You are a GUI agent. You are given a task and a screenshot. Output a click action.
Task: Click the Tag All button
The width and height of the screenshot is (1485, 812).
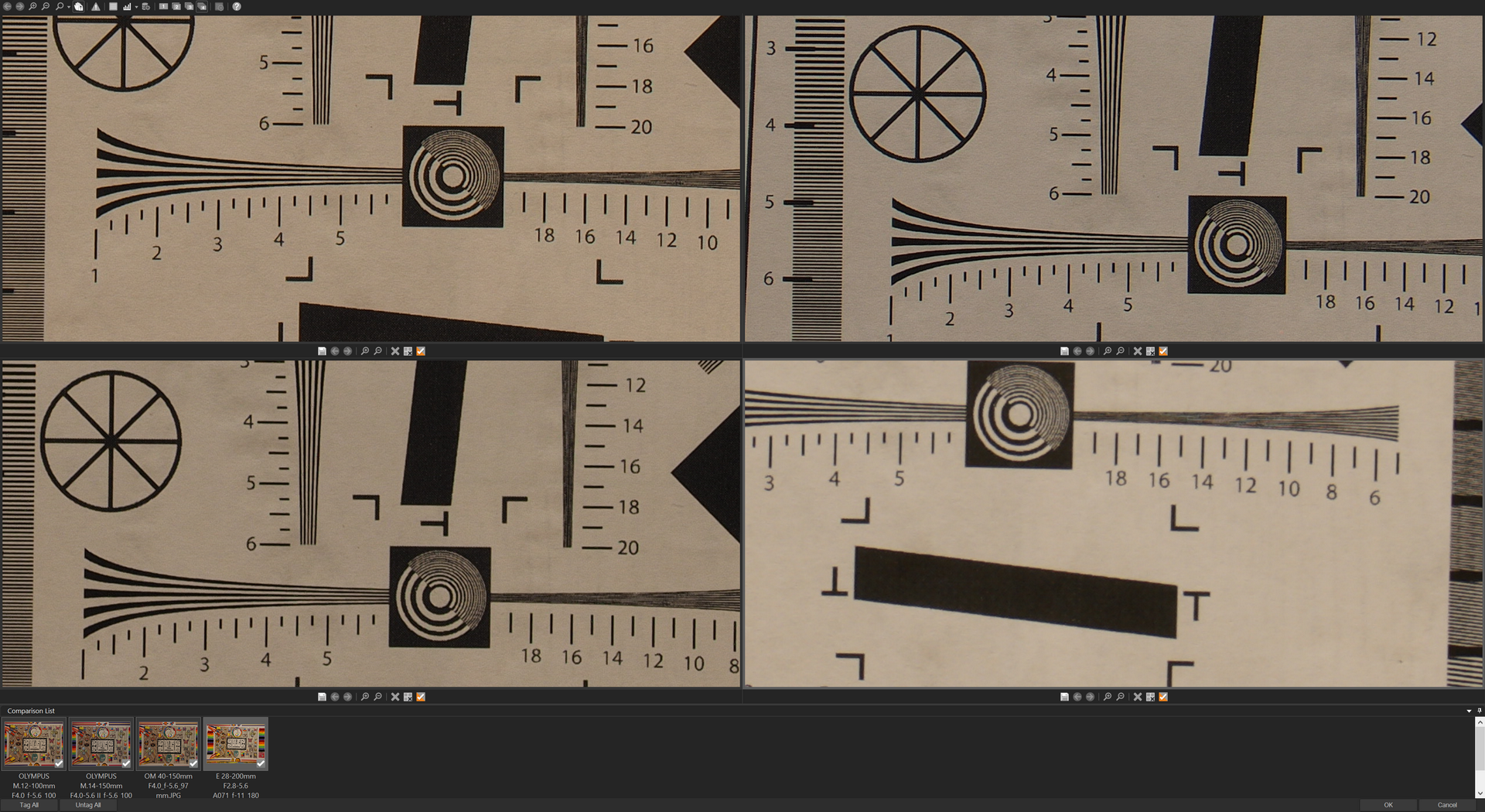(x=29, y=805)
